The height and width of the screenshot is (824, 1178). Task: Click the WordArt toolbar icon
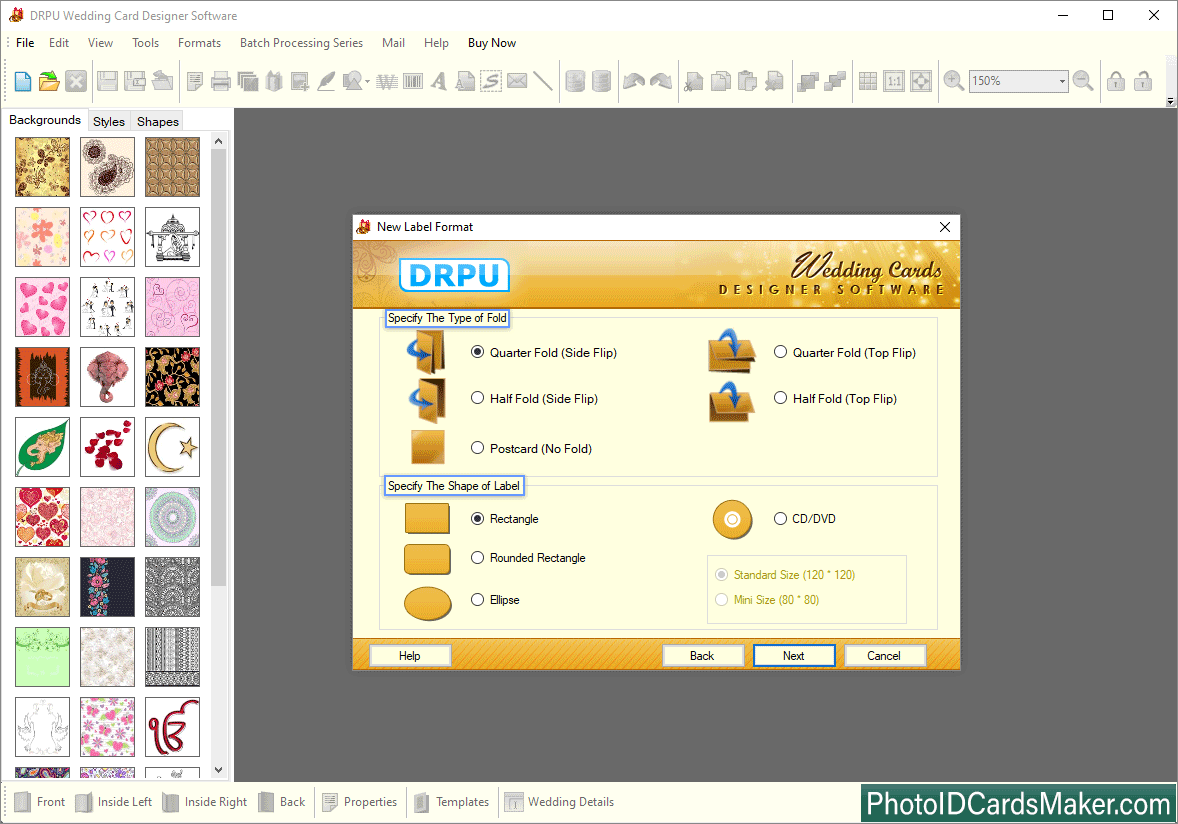(387, 81)
